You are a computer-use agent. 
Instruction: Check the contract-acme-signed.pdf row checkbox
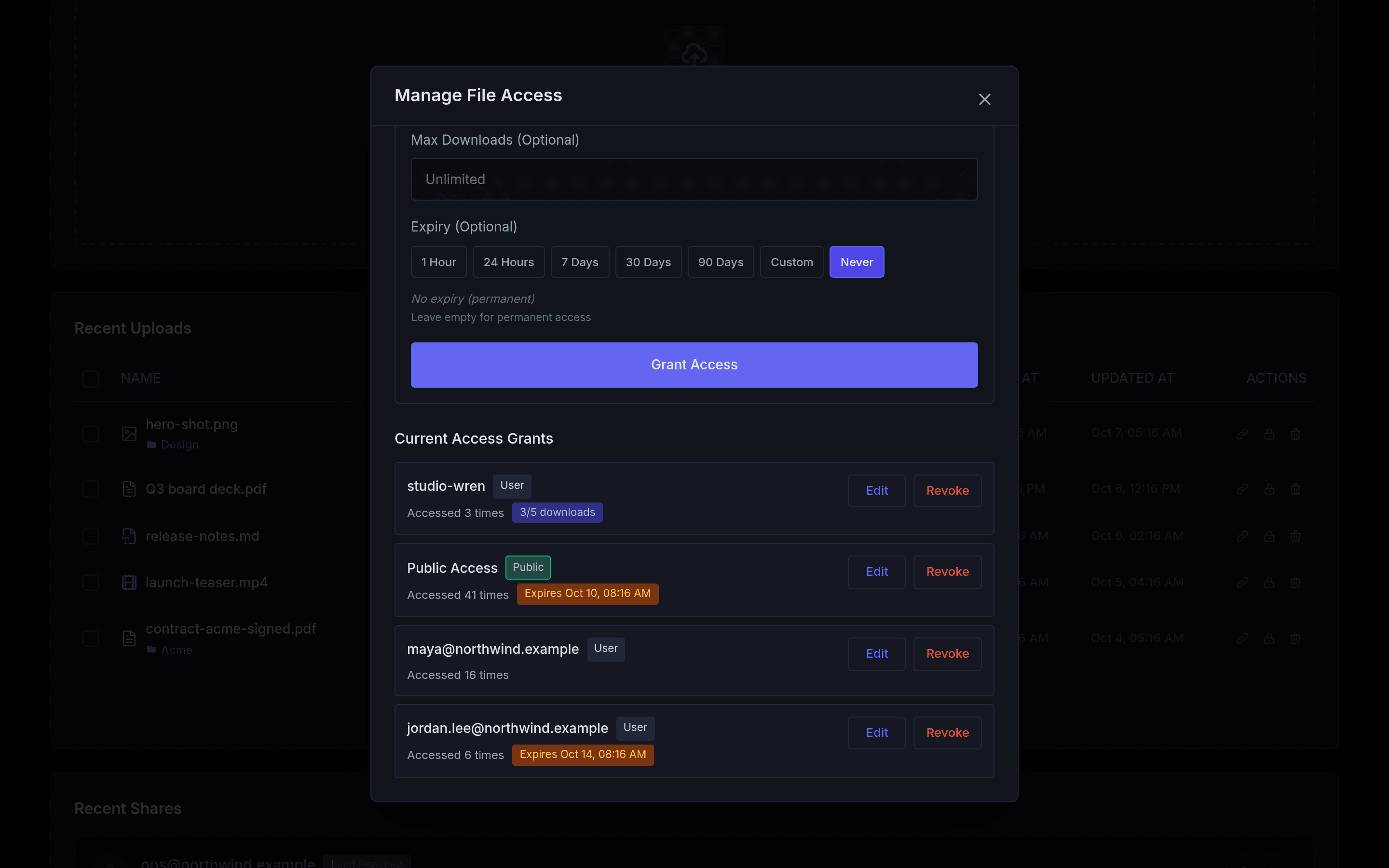(91, 638)
